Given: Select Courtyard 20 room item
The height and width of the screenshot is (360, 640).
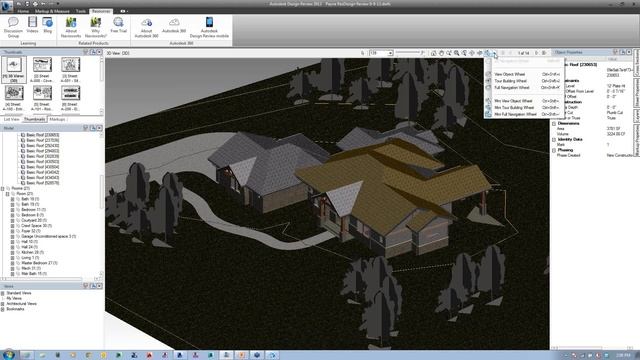Looking at the screenshot, I should 33,220.
